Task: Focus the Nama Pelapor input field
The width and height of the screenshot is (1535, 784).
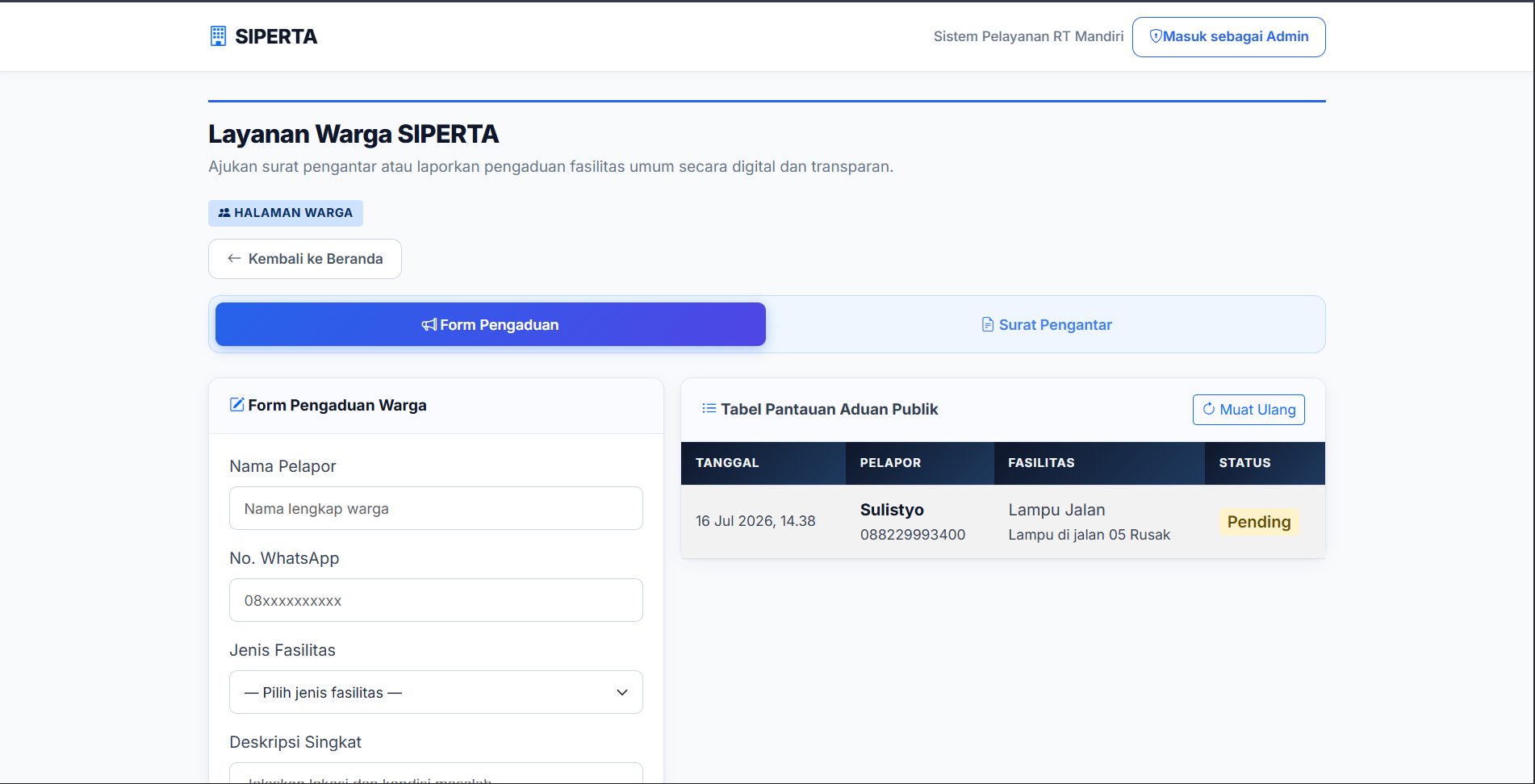Action: point(436,508)
